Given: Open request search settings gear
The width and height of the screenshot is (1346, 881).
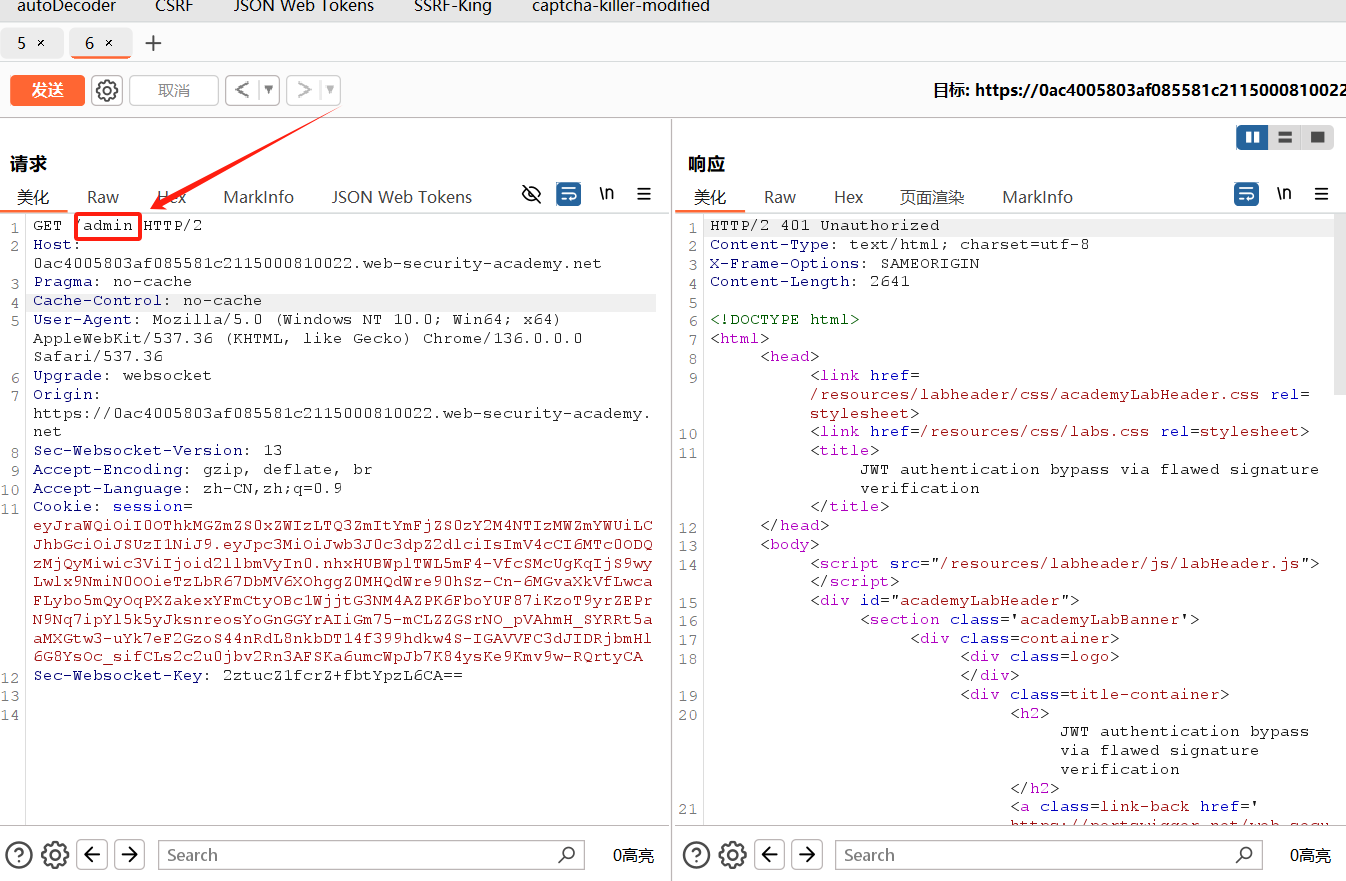Looking at the screenshot, I should [x=55, y=855].
